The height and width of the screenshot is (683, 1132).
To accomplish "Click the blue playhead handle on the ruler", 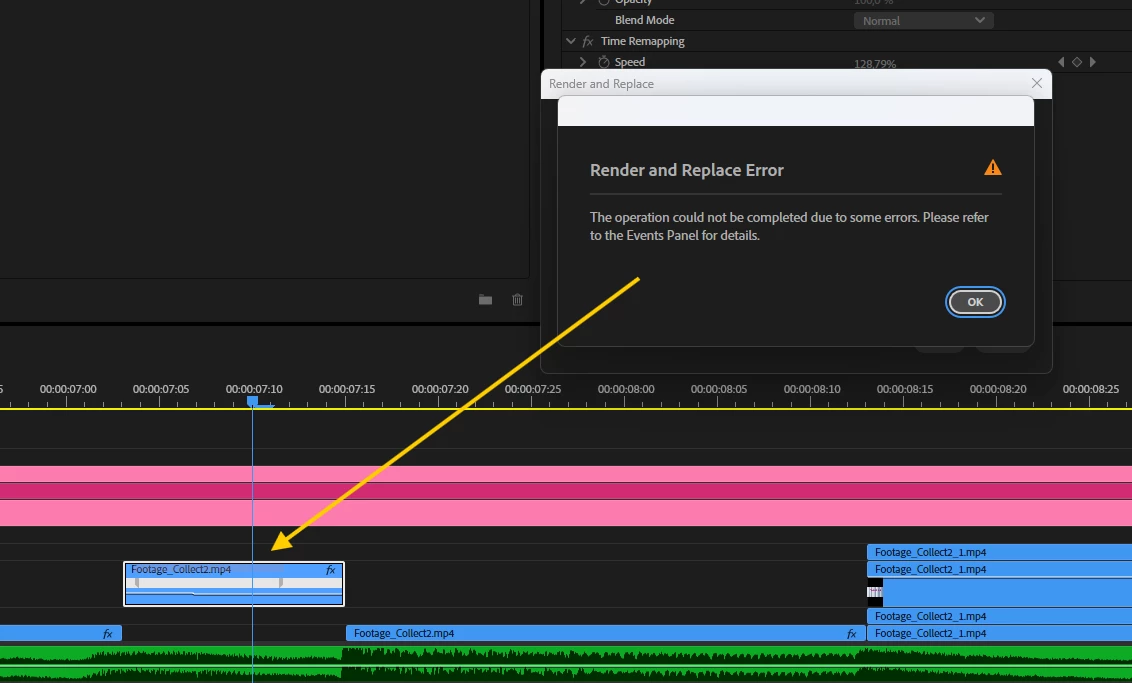I will point(252,401).
